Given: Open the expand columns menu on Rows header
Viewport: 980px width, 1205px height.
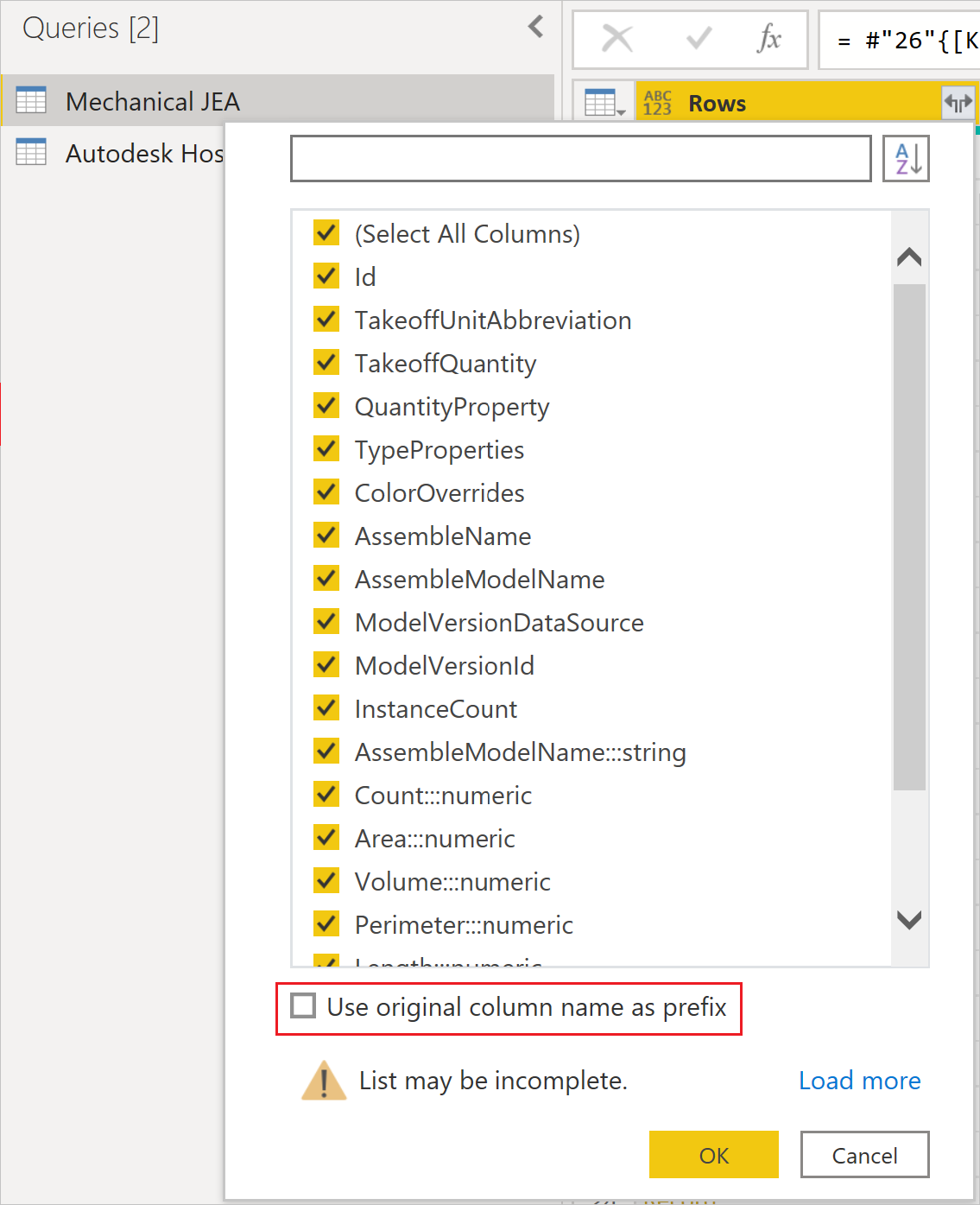Looking at the screenshot, I should [958, 102].
